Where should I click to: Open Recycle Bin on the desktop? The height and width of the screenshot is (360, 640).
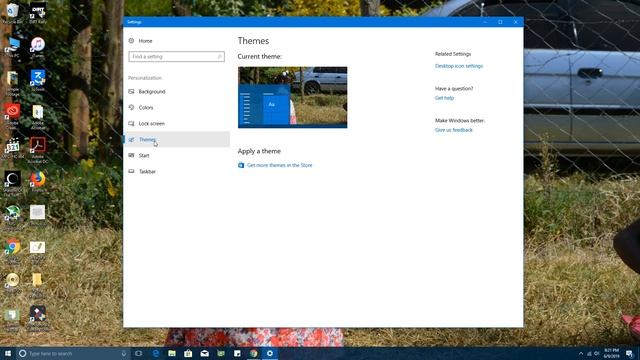tap(12, 12)
